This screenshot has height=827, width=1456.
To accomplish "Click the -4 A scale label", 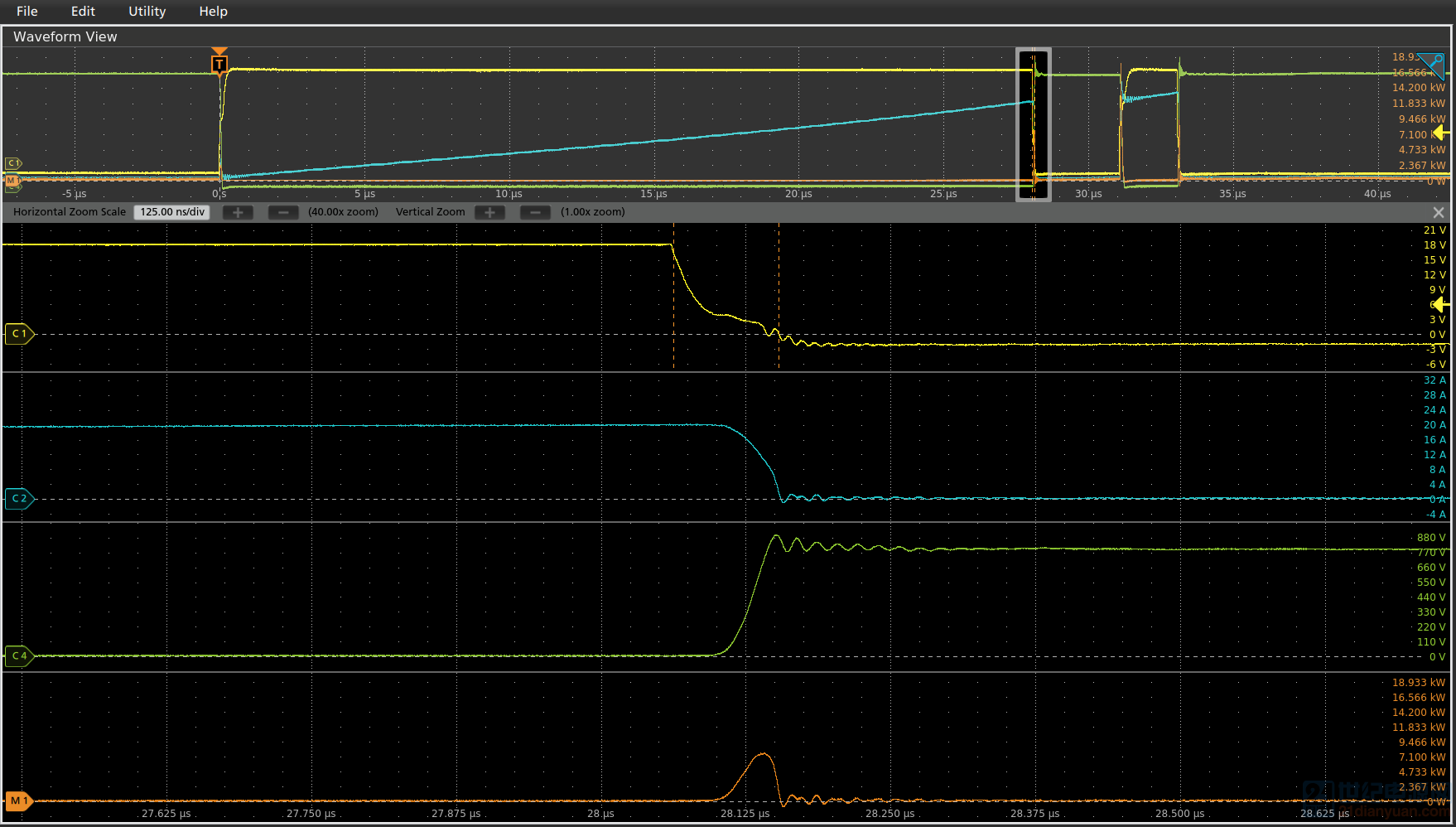I will (1435, 515).
